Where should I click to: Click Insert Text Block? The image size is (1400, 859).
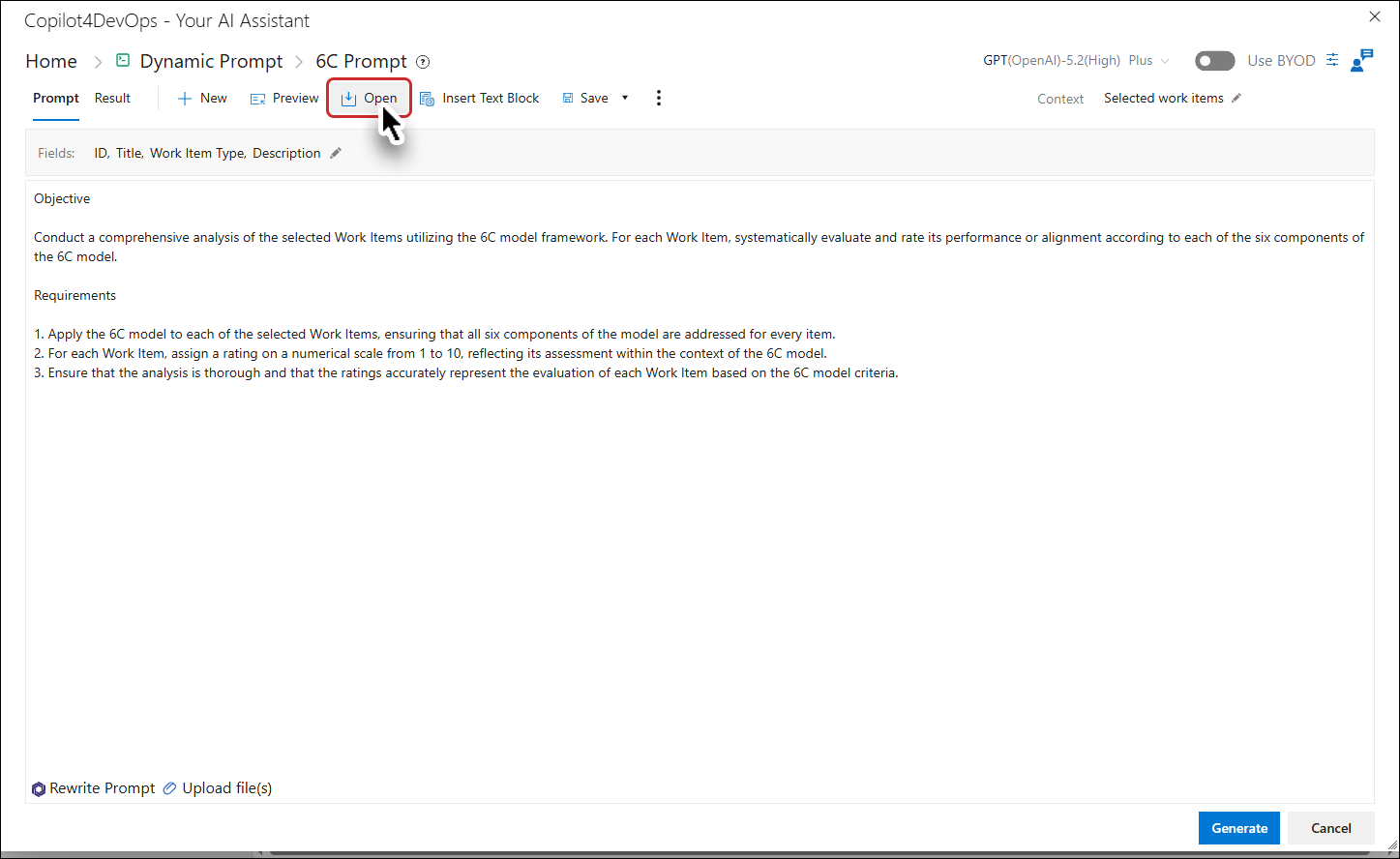click(x=479, y=98)
